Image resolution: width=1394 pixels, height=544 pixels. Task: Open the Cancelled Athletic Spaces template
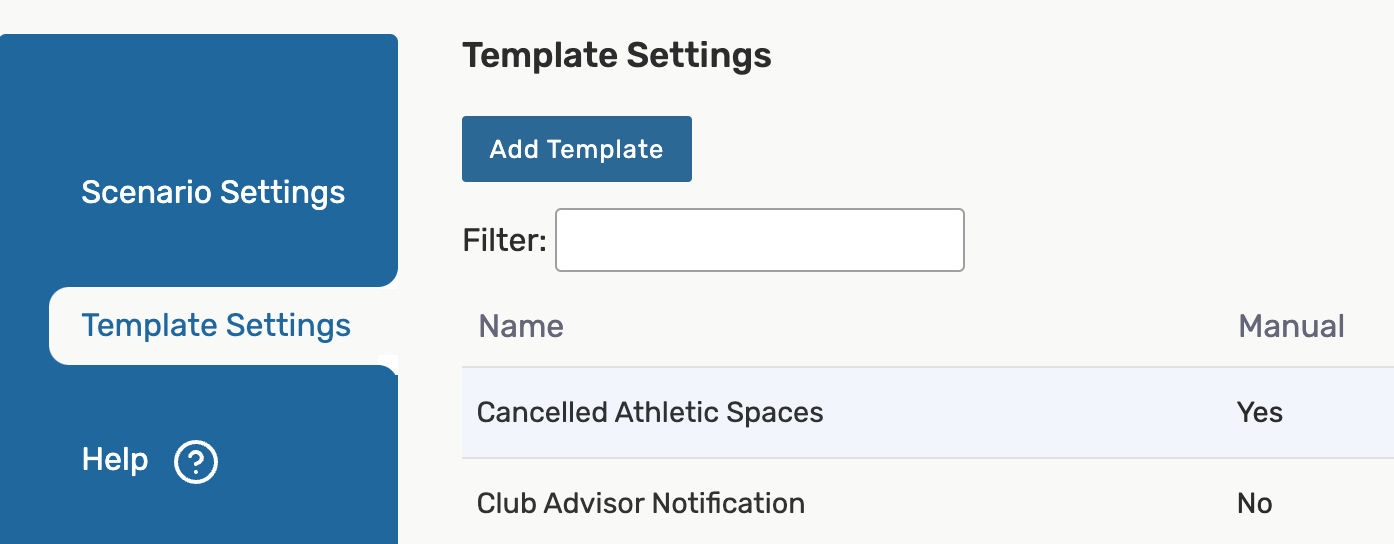point(650,412)
